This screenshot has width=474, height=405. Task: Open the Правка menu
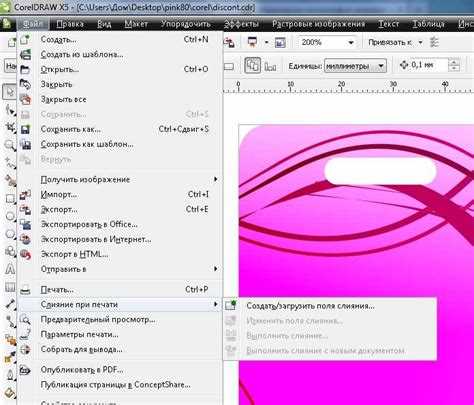(x=70, y=24)
